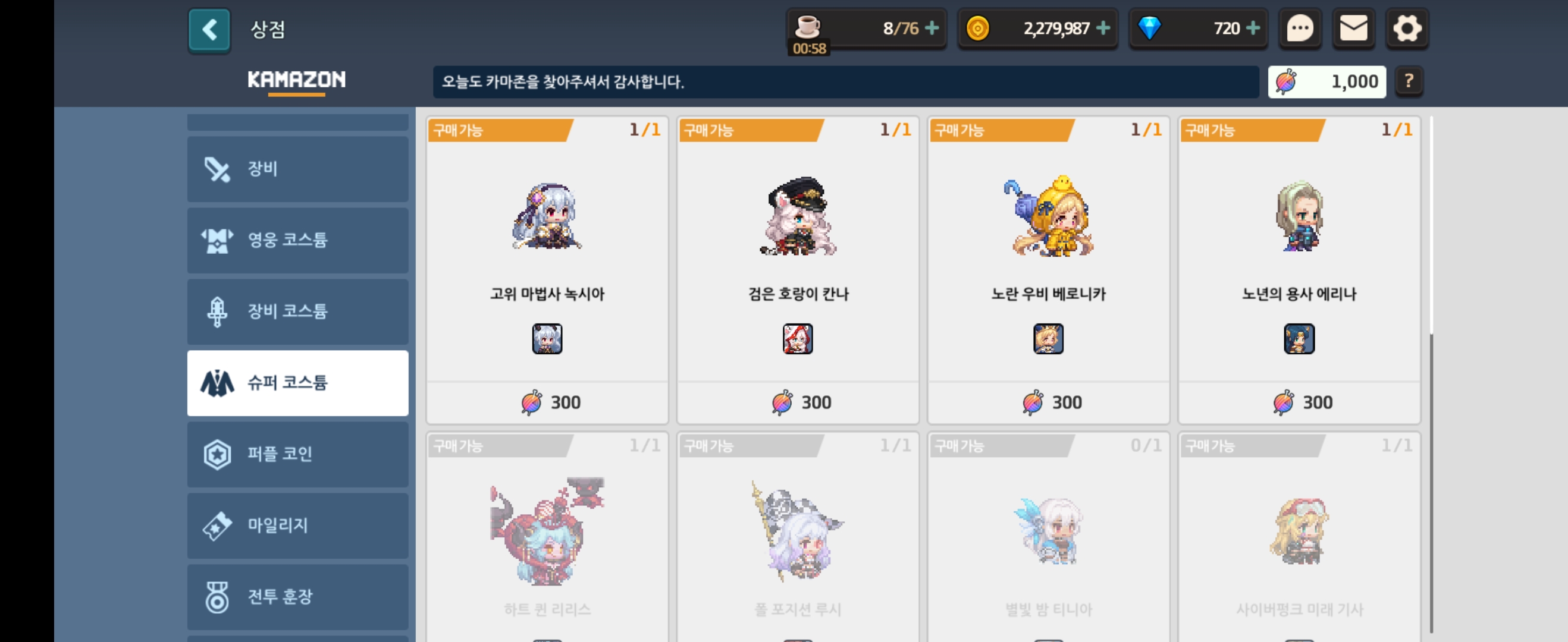Image resolution: width=1568 pixels, height=642 pixels.
Task: Open the 장비 코스튬 category
Action: [x=297, y=311]
